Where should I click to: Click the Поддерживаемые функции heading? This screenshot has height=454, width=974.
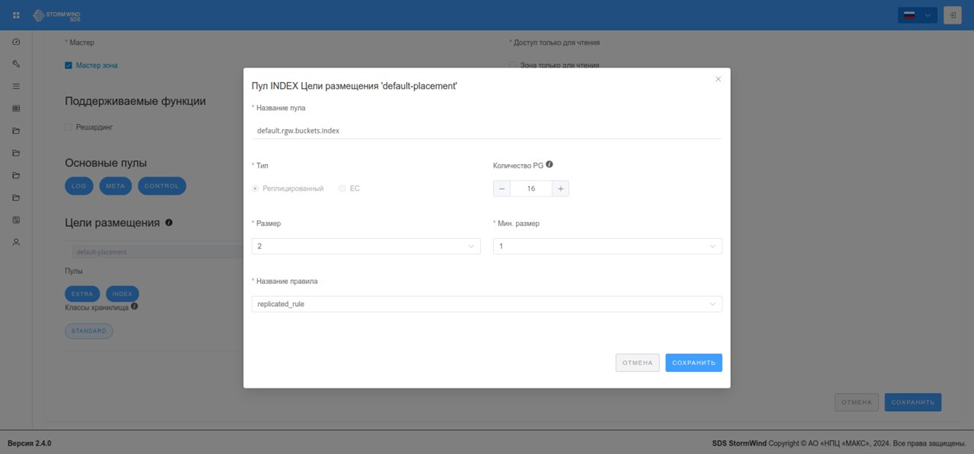point(135,101)
